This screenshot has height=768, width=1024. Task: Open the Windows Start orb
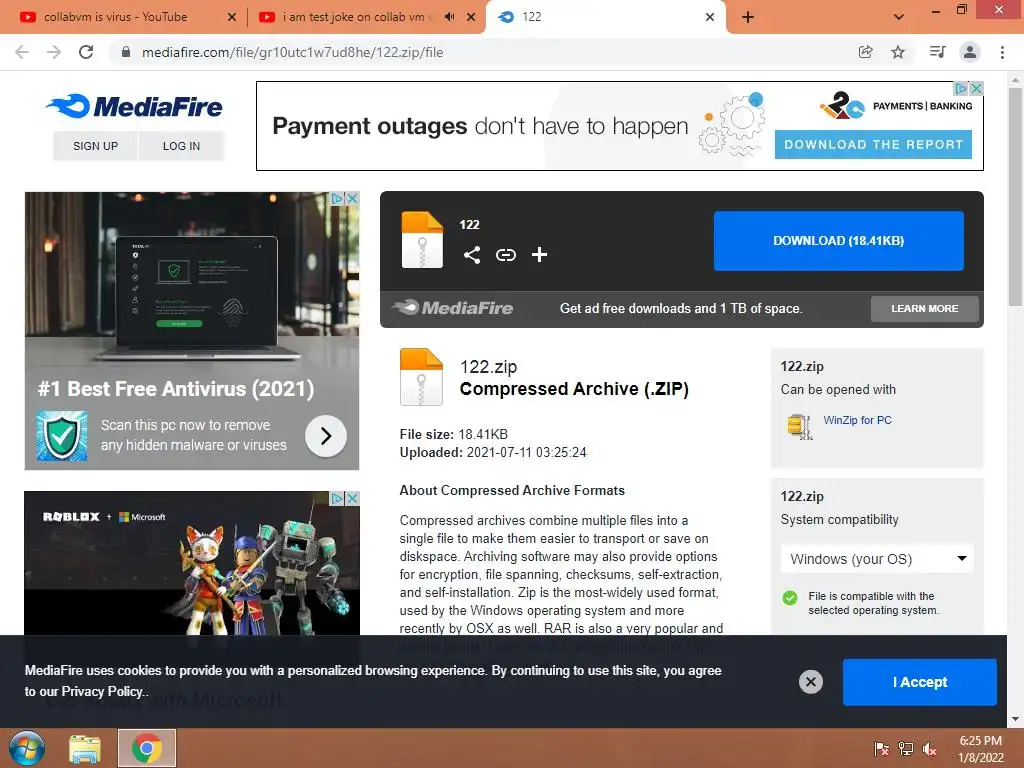(x=27, y=748)
